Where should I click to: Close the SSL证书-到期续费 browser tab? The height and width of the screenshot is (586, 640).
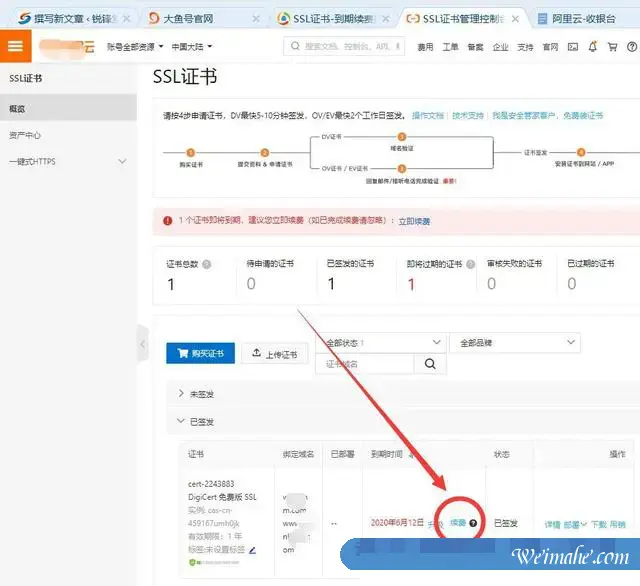click(x=385, y=19)
